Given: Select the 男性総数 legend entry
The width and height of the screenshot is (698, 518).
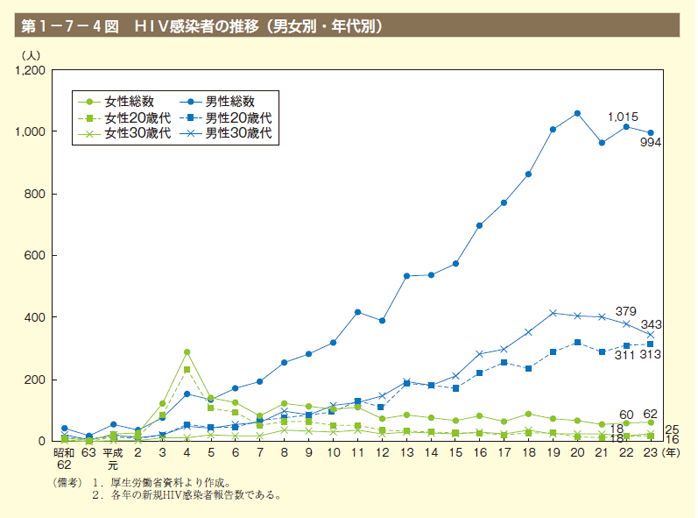Looking at the screenshot, I should pyautogui.click(x=217, y=101).
